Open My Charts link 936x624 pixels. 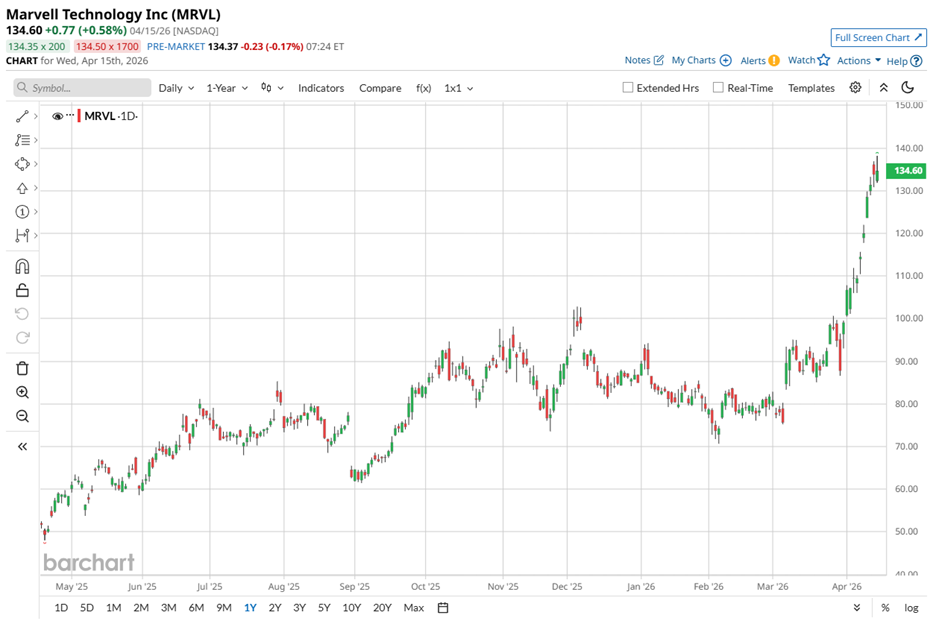click(x=701, y=60)
